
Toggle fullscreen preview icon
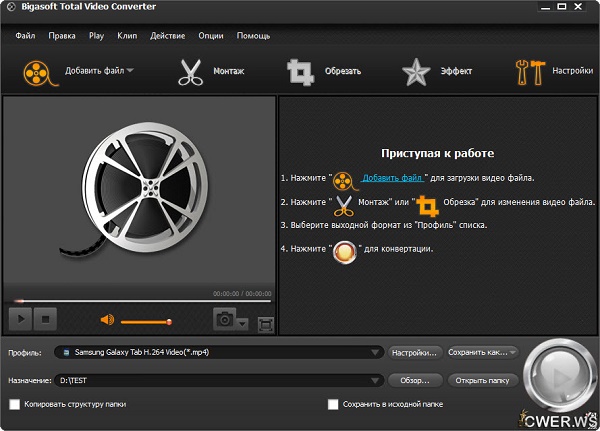pos(266,325)
